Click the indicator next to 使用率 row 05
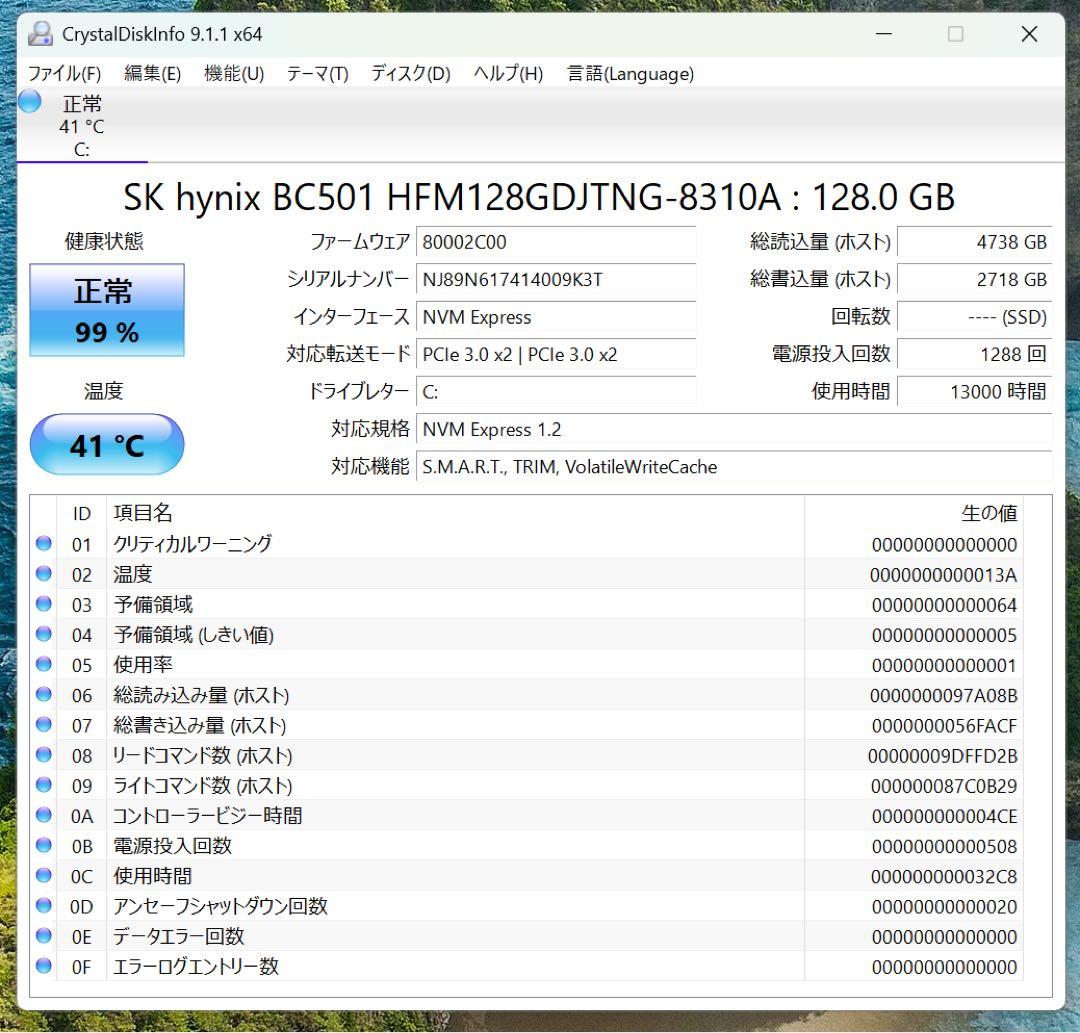 43,664
